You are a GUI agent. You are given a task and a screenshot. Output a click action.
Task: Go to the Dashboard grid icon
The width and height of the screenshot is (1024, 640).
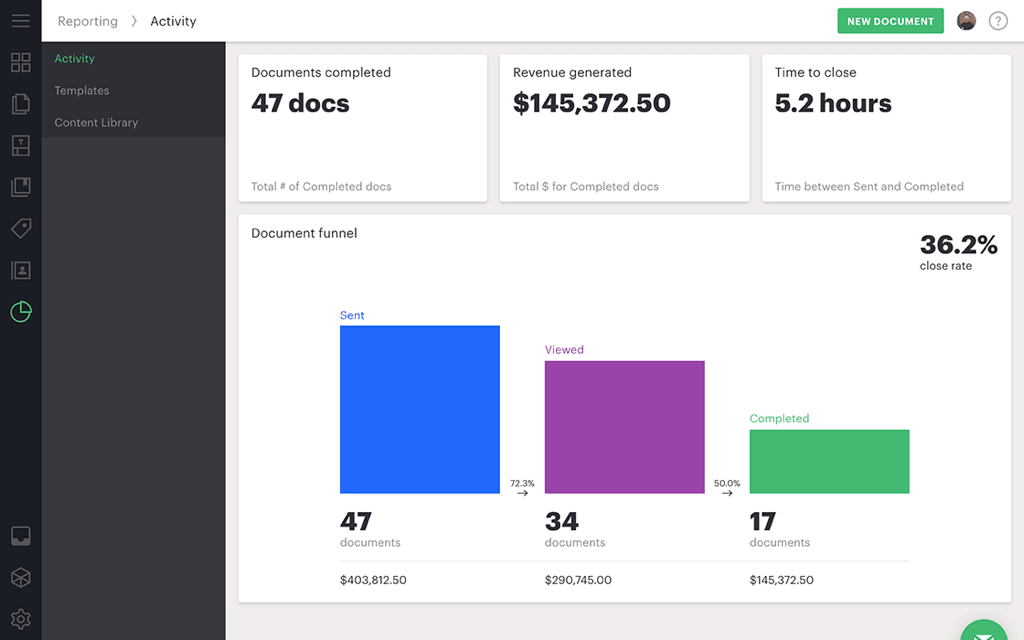[x=20, y=63]
